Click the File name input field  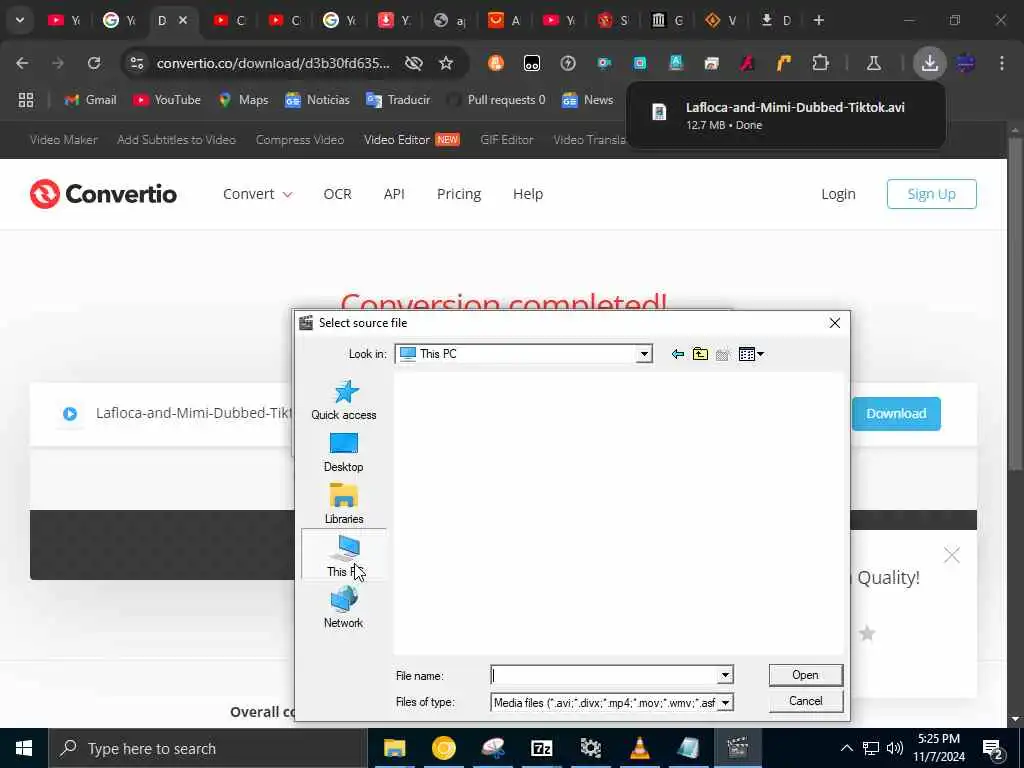click(604, 675)
